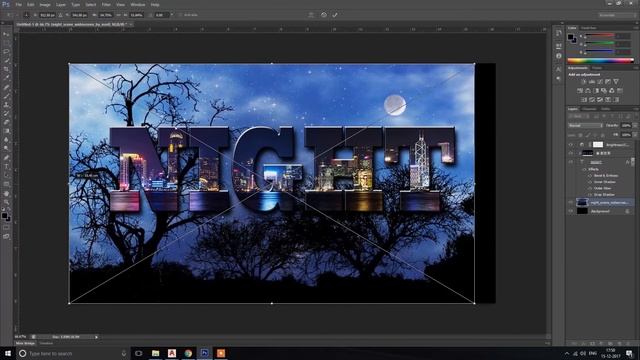Select the History Brush tool
The image size is (640, 360).
(x=6, y=113)
